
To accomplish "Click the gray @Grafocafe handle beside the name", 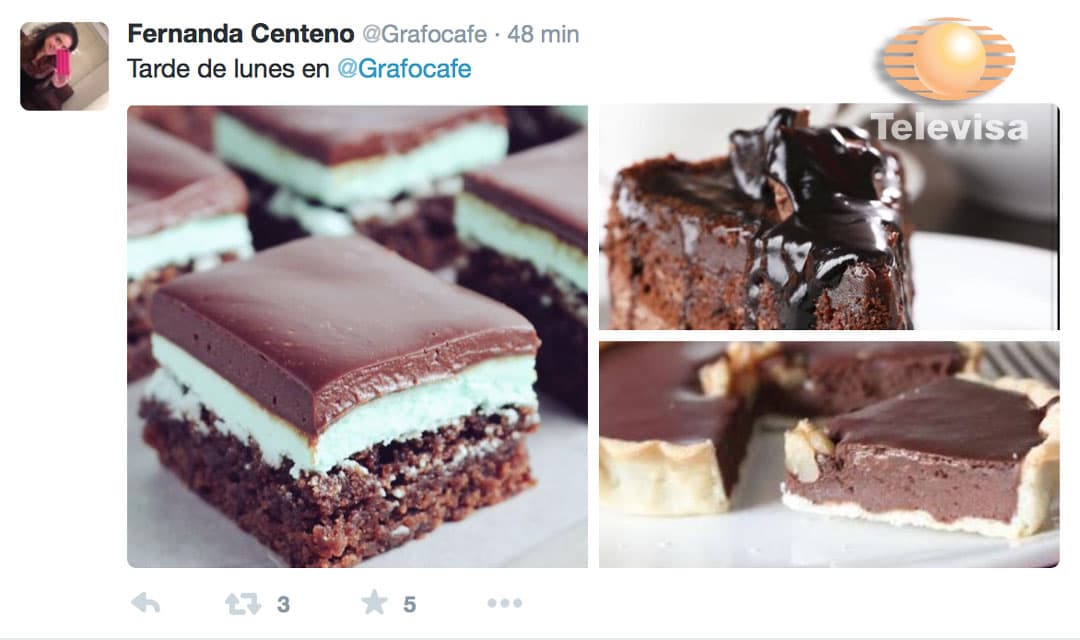I will (x=424, y=34).
